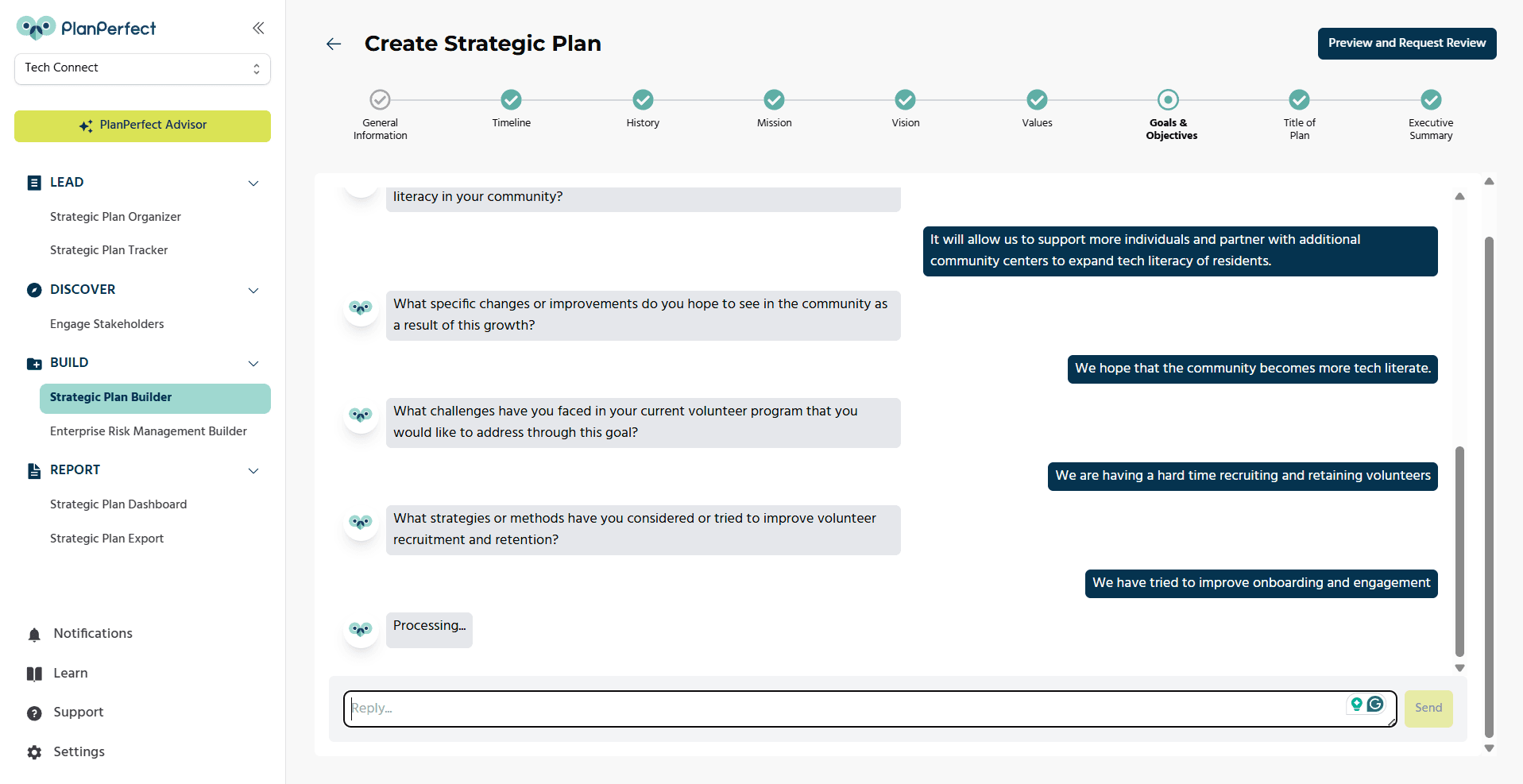The height and width of the screenshot is (784, 1523).
Task: Open Notifications bell icon
Action: click(x=34, y=635)
